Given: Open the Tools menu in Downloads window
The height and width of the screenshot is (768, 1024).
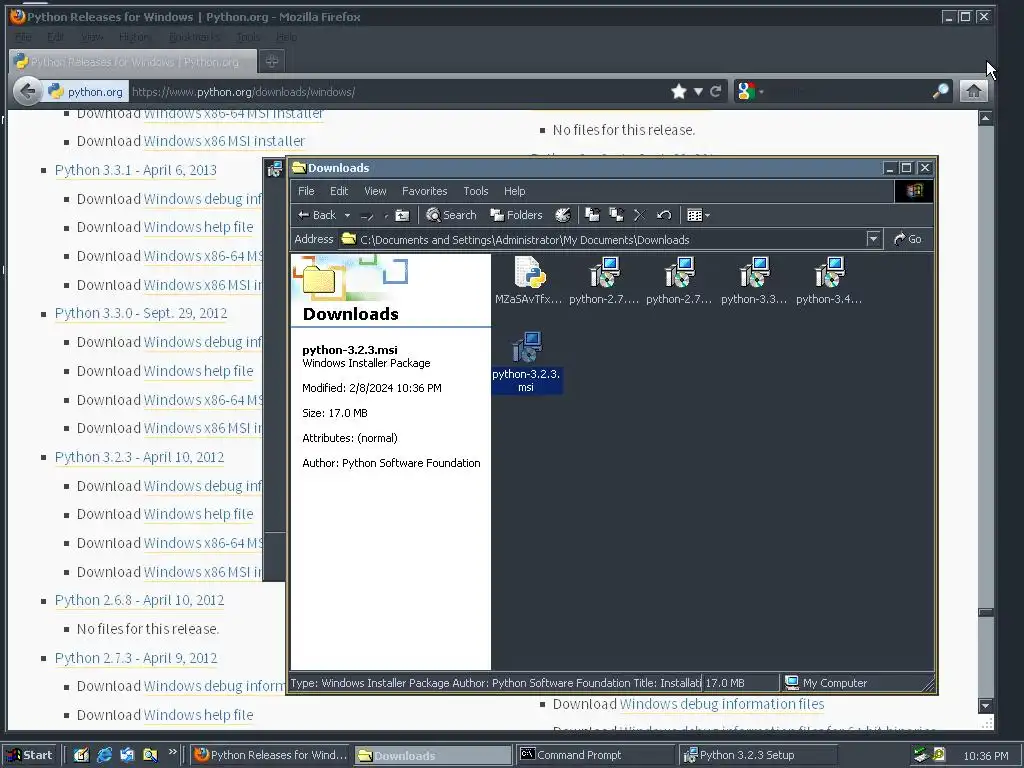Looking at the screenshot, I should [475, 191].
